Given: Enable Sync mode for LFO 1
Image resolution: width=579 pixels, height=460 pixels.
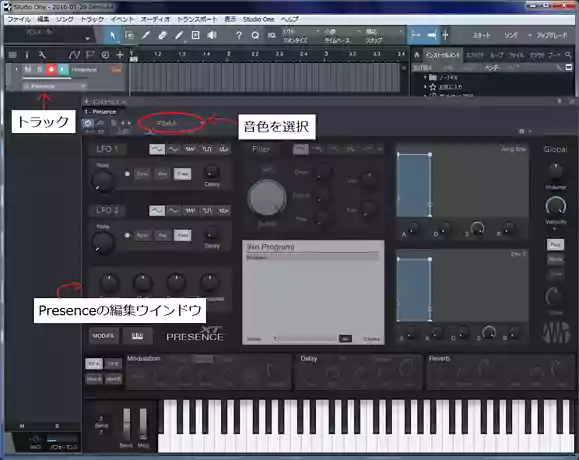Looking at the screenshot, I should coord(143,174).
